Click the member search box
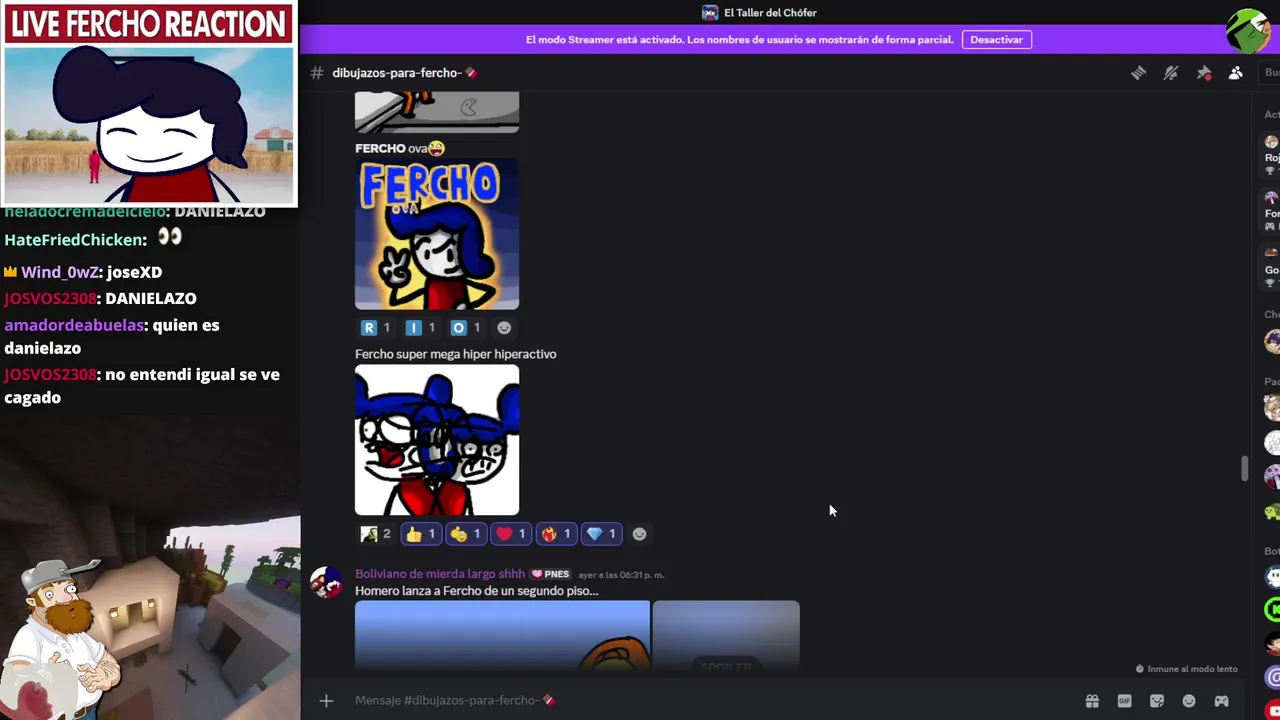The height and width of the screenshot is (720, 1280). [1271, 73]
